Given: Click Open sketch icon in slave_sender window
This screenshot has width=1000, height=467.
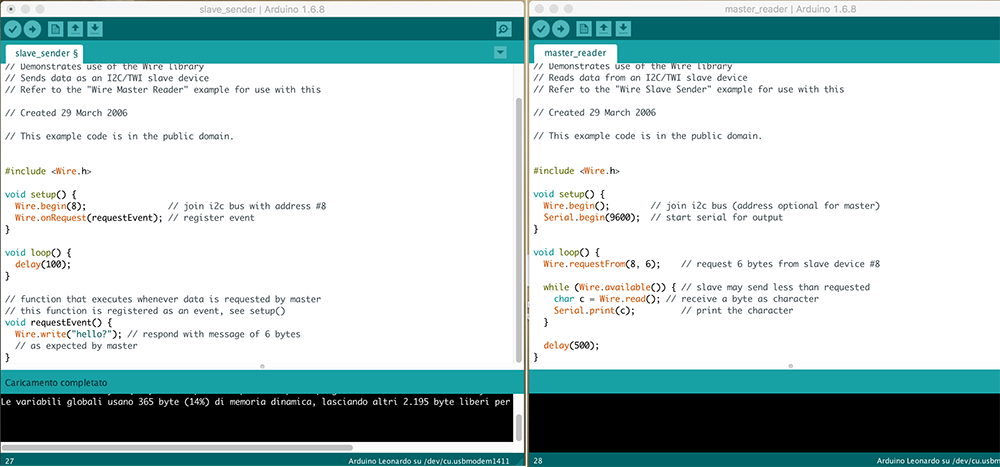Looking at the screenshot, I should tap(75, 29).
